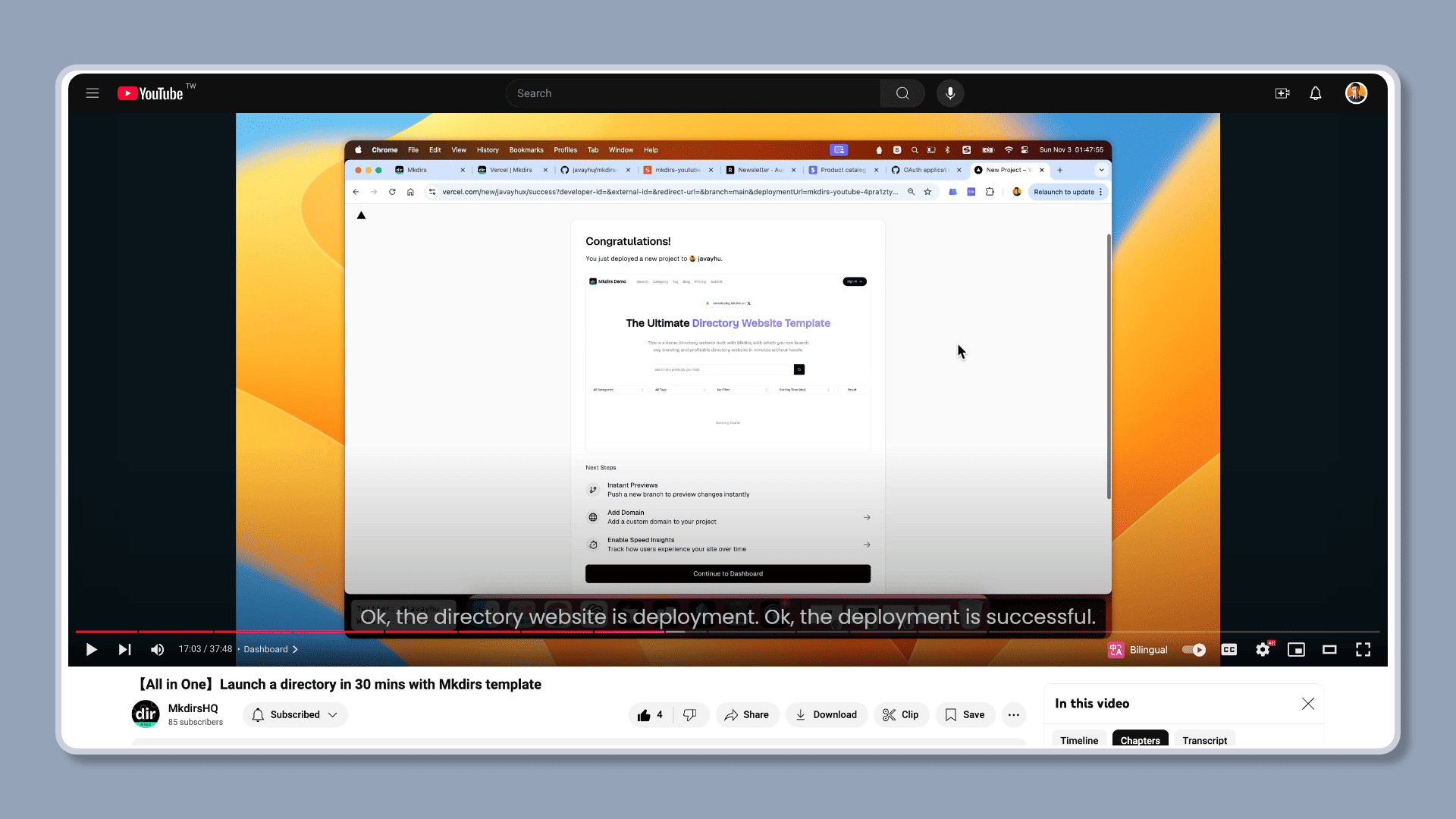Click Continue to Dashboard button
The height and width of the screenshot is (819, 1456).
(x=727, y=574)
